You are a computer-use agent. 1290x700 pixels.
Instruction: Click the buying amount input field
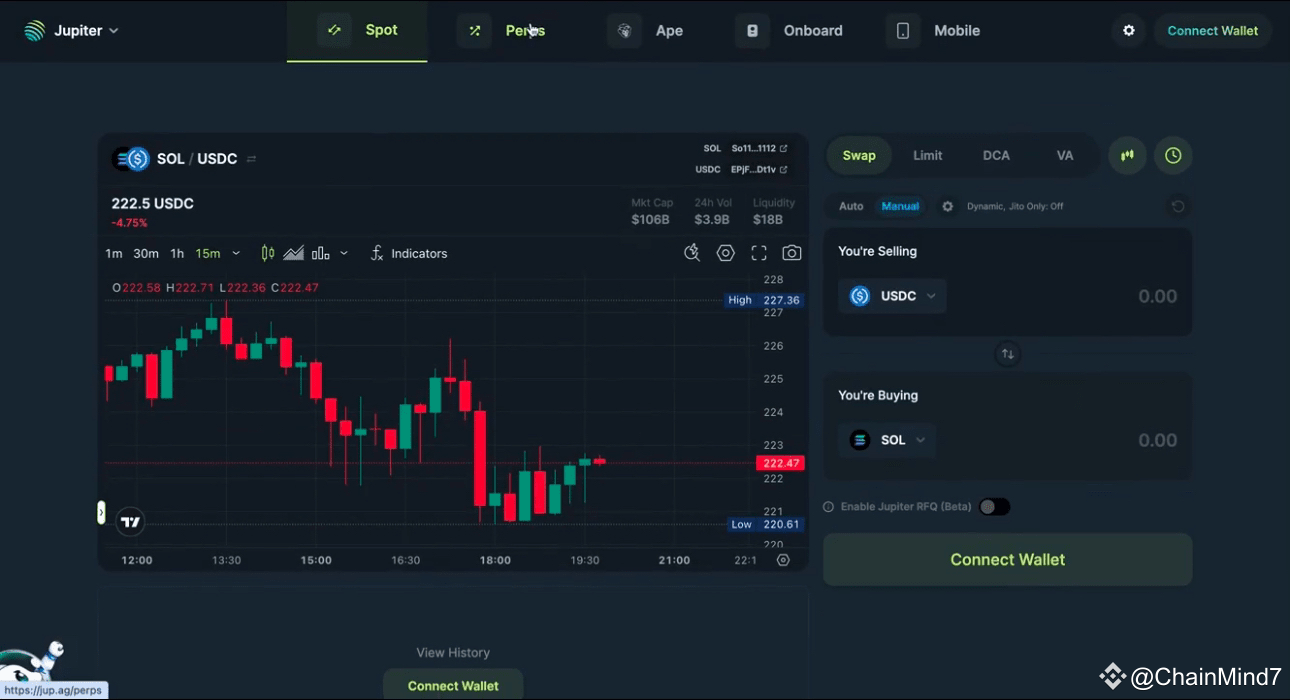tap(1157, 440)
